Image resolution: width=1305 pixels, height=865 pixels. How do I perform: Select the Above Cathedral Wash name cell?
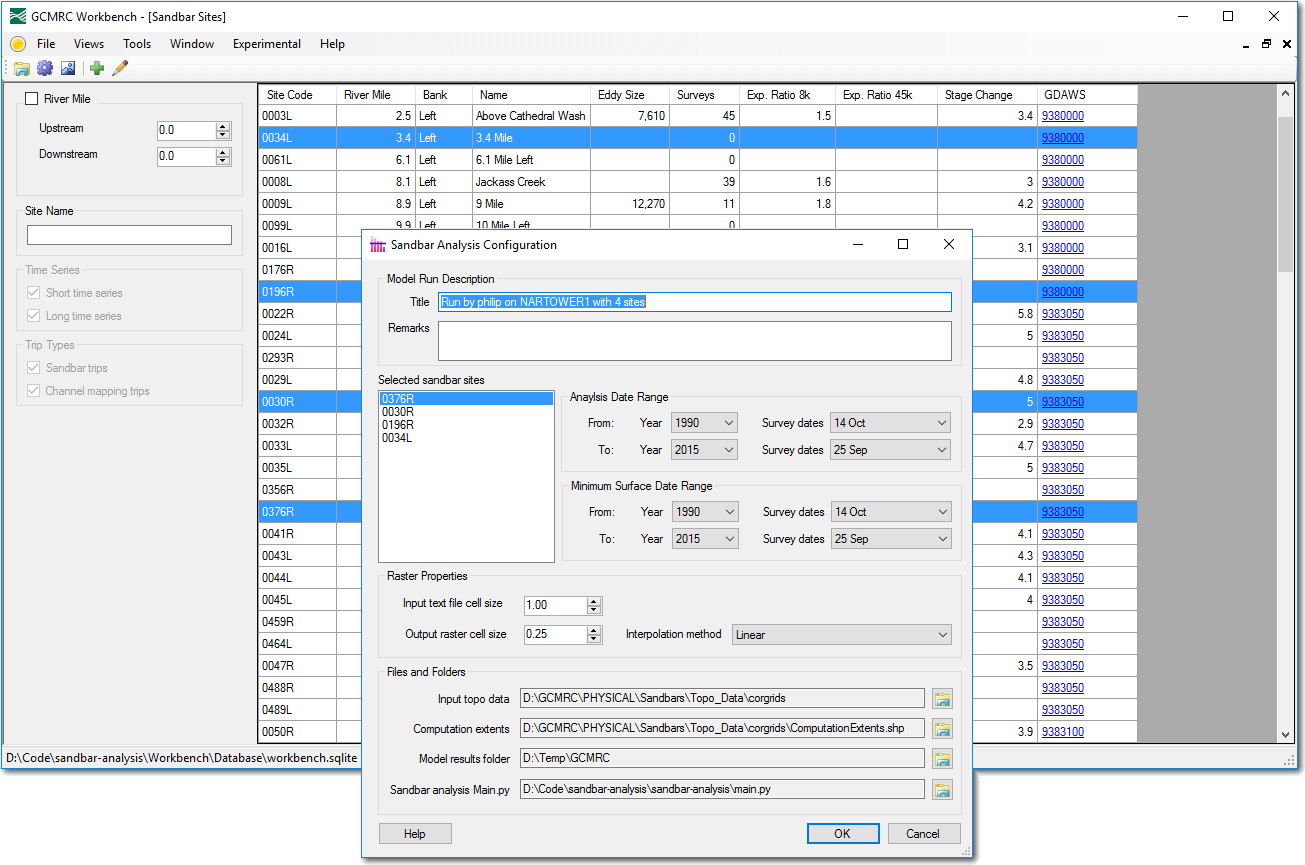coord(531,116)
